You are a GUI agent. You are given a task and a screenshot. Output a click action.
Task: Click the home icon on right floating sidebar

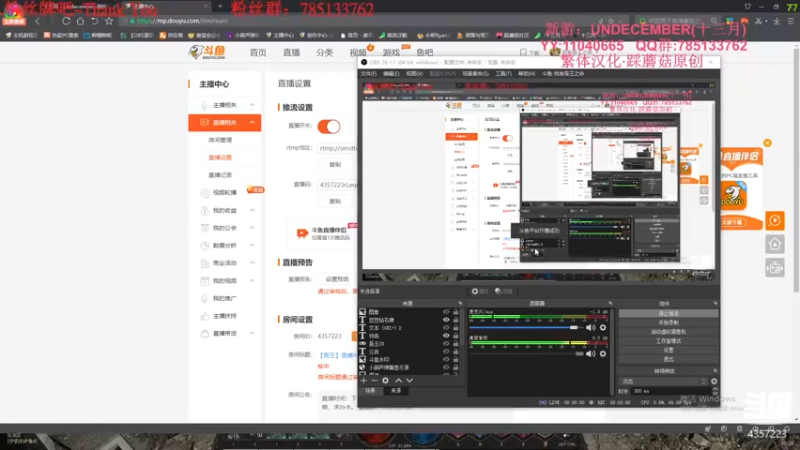point(774,244)
